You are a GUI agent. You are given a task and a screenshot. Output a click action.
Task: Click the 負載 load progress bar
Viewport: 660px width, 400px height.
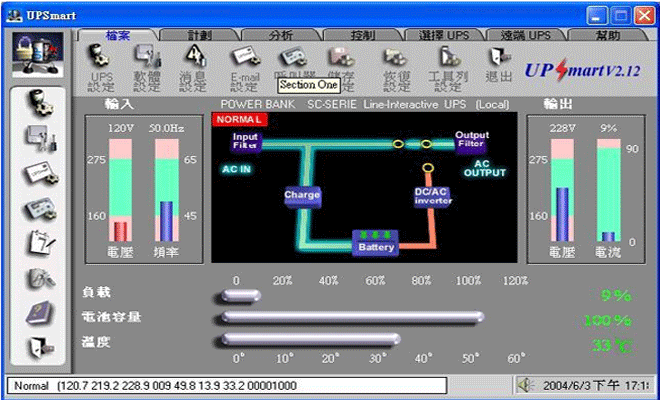241,296
